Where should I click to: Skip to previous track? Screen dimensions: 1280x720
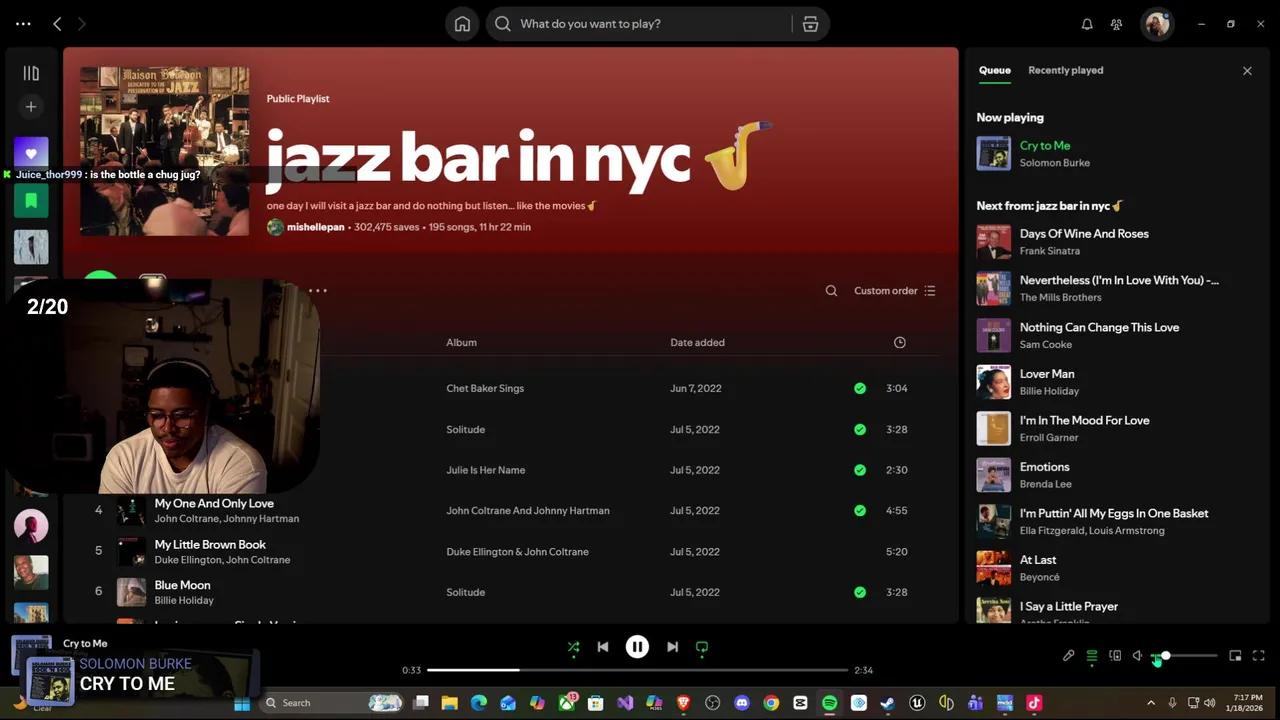click(x=602, y=647)
